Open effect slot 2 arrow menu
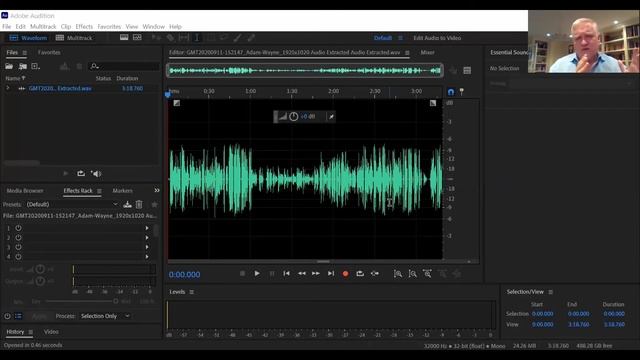 147,238
